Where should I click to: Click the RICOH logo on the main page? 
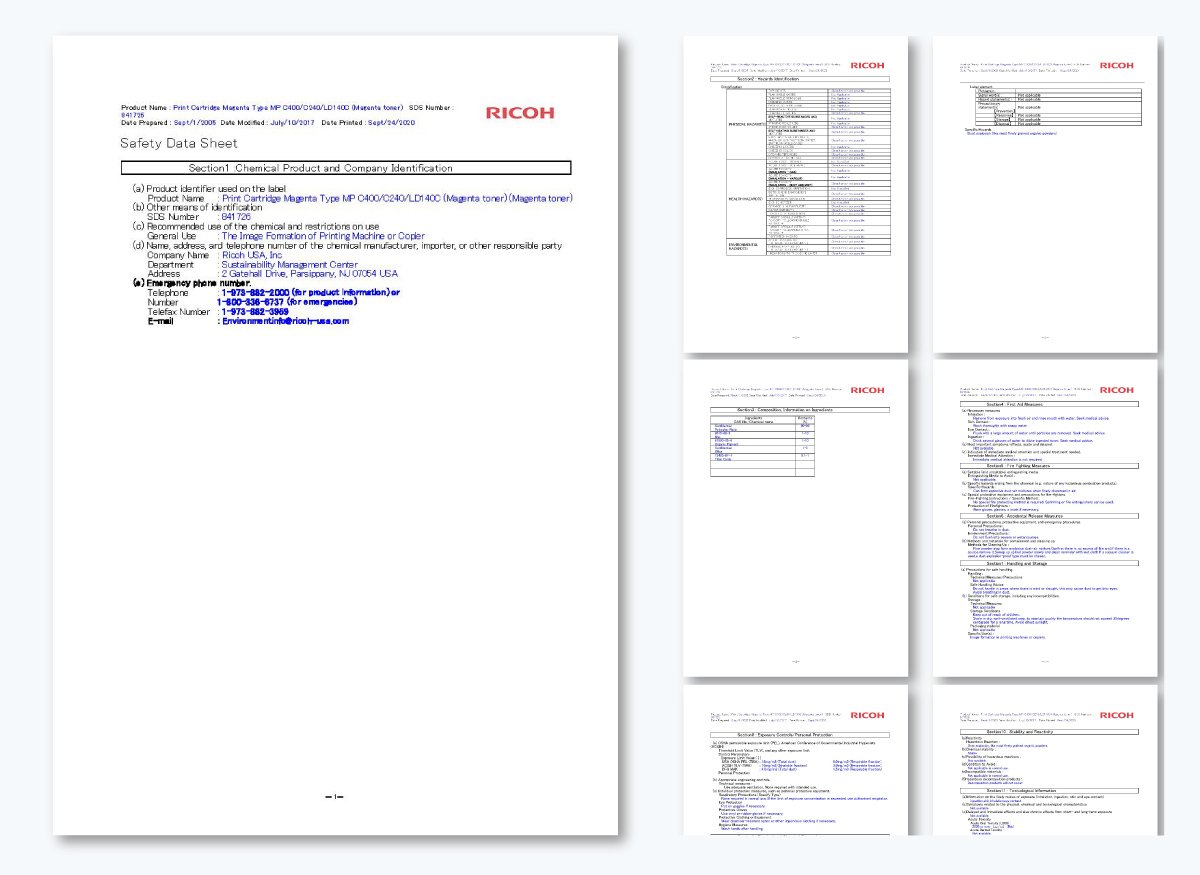coord(520,113)
